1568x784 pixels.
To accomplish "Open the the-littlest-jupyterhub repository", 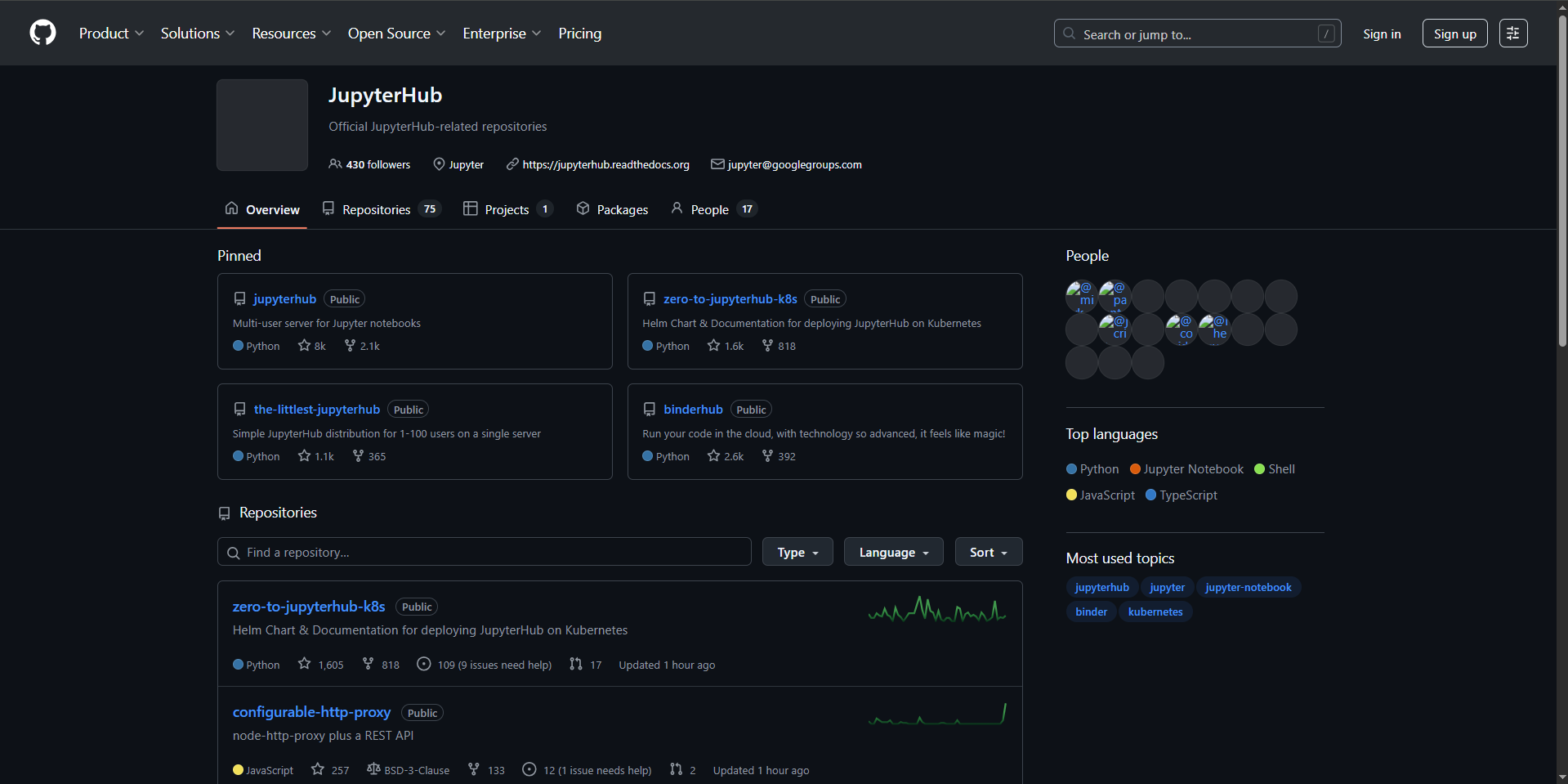I will click(317, 410).
